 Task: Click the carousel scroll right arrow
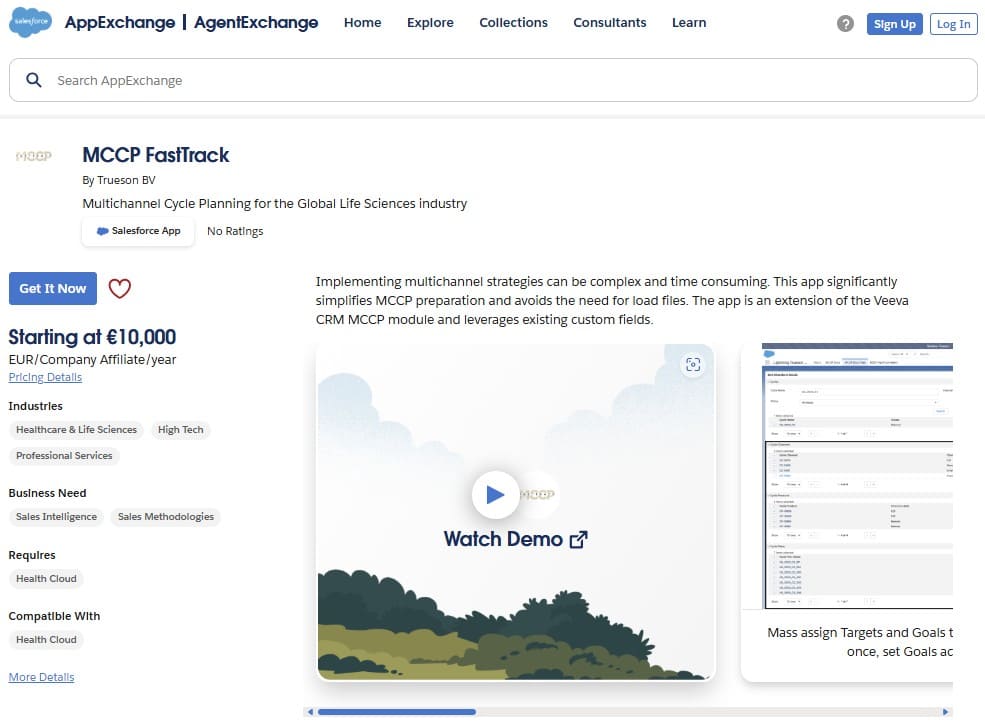click(x=945, y=712)
